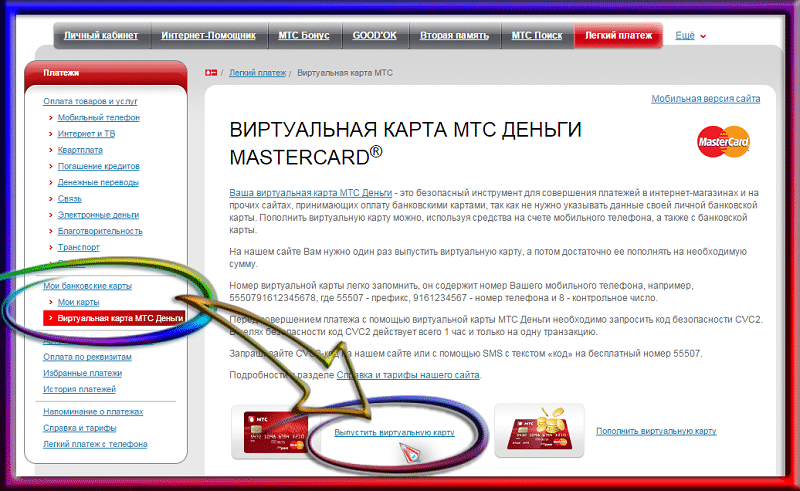Image resolution: width=800 pixels, height=491 pixels.
Task: Click the MasterCard logo
Action: click(723, 141)
